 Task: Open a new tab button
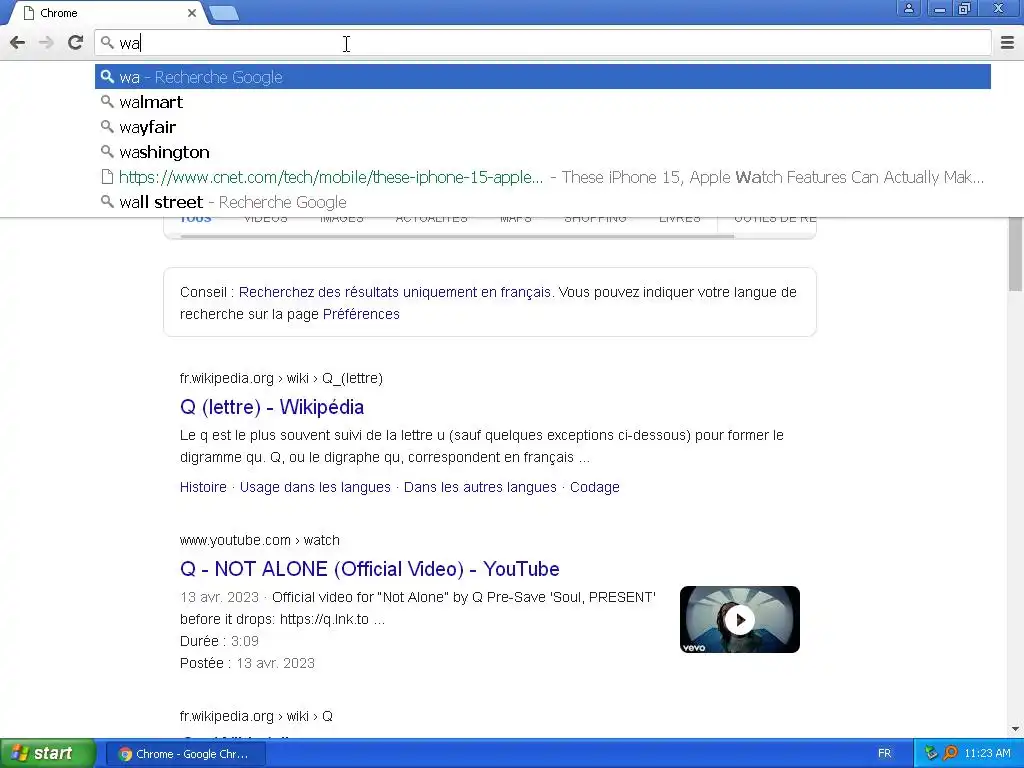point(224,13)
